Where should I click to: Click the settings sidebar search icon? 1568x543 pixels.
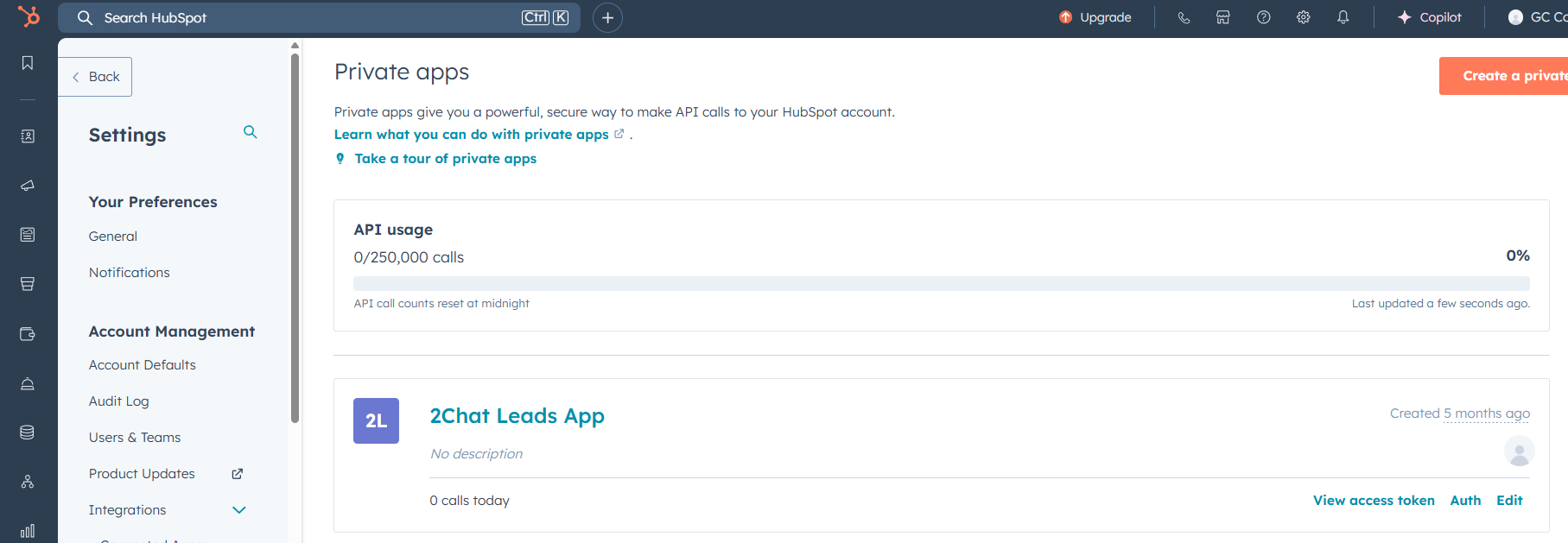point(251,132)
